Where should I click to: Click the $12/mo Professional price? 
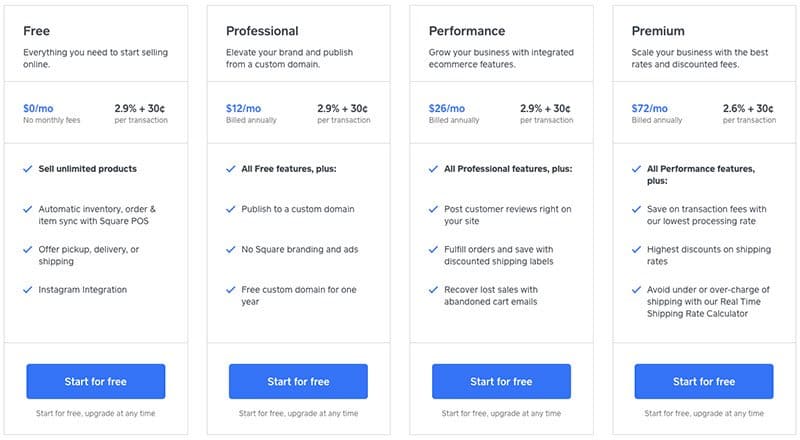coord(243,108)
